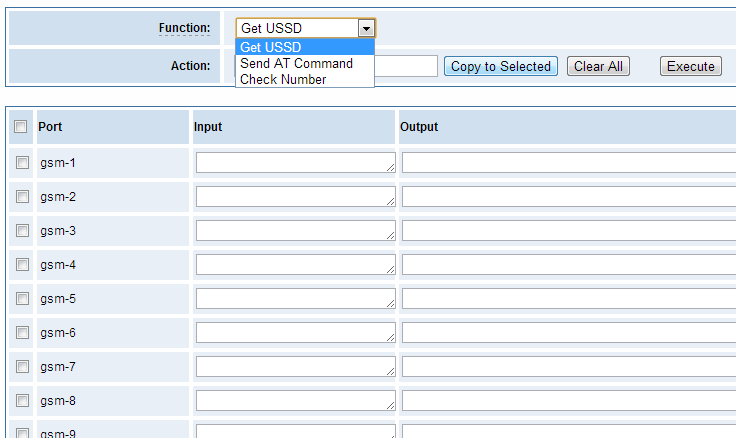Focus the gsm-1 Input text area
736x438 pixels.
(x=295, y=162)
